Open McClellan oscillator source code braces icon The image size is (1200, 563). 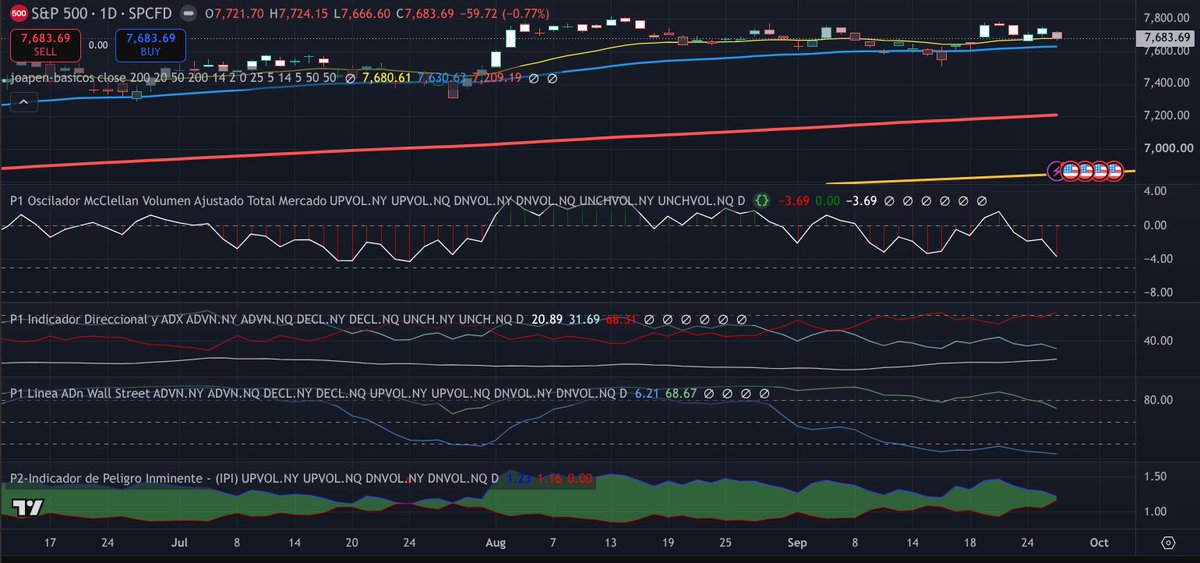pos(762,201)
